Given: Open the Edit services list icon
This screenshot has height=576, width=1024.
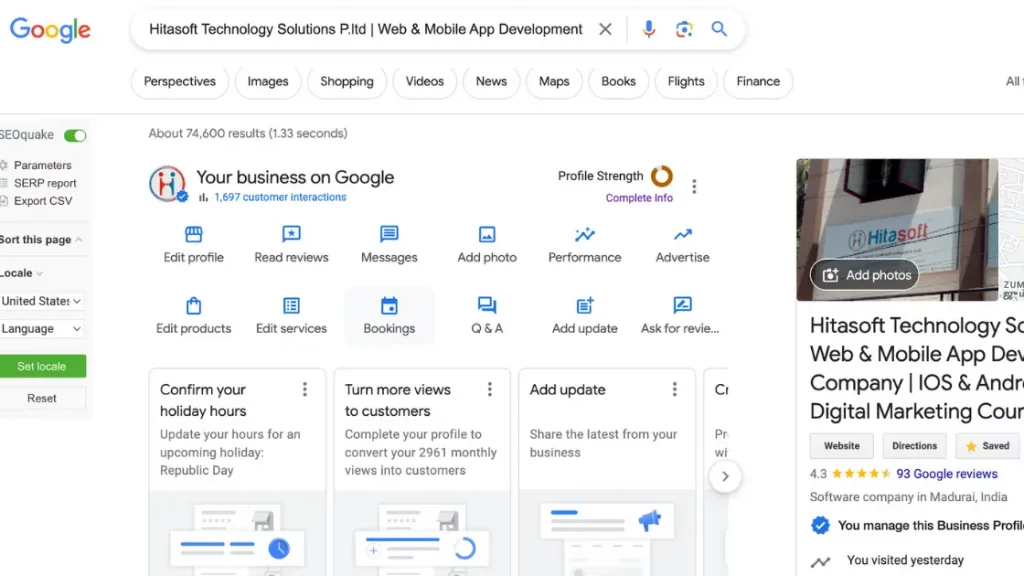Looking at the screenshot, I should (x=291, y=306).
